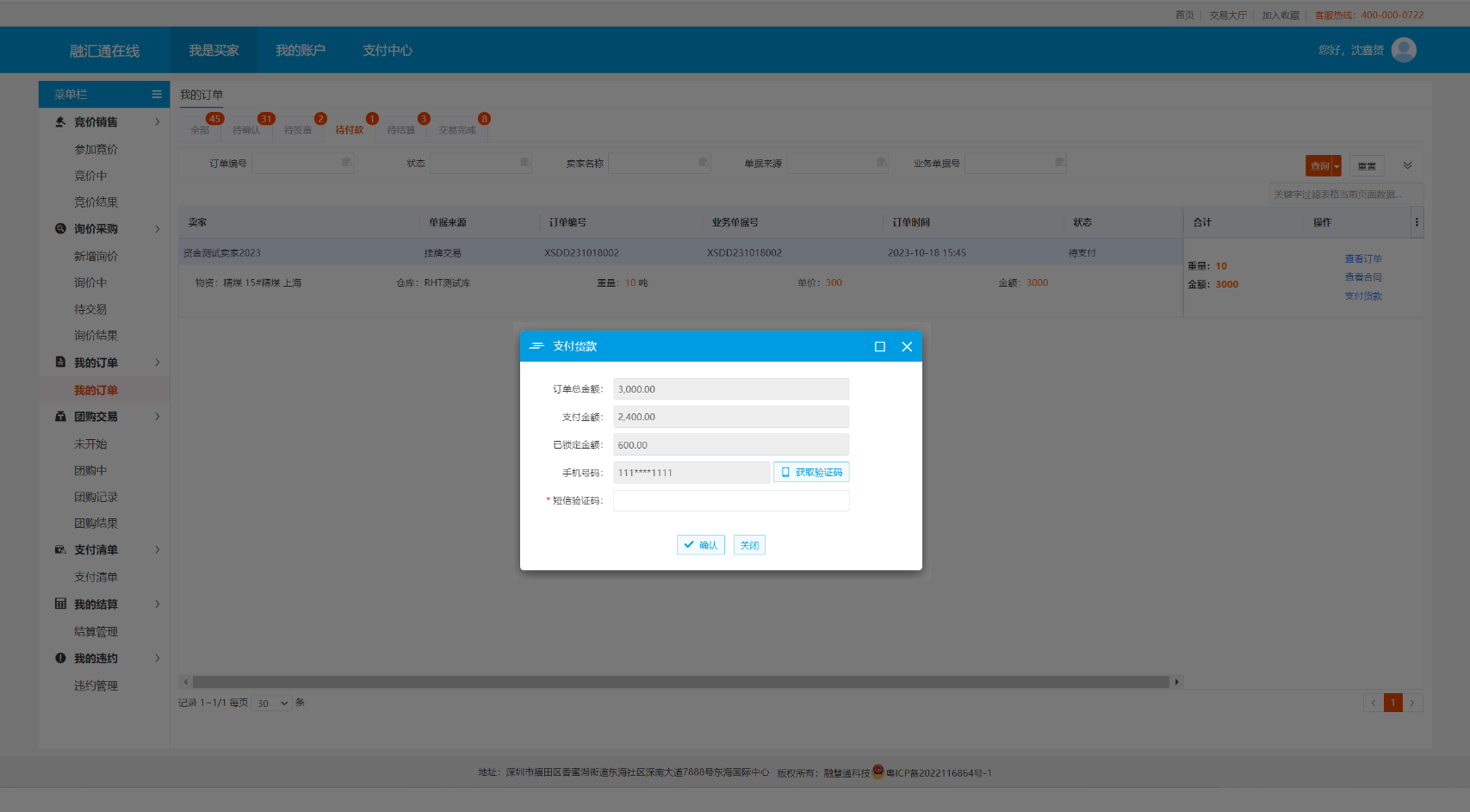
Task: Click the 手机号码 field 111****1111
Action: [x=692, y=473]
